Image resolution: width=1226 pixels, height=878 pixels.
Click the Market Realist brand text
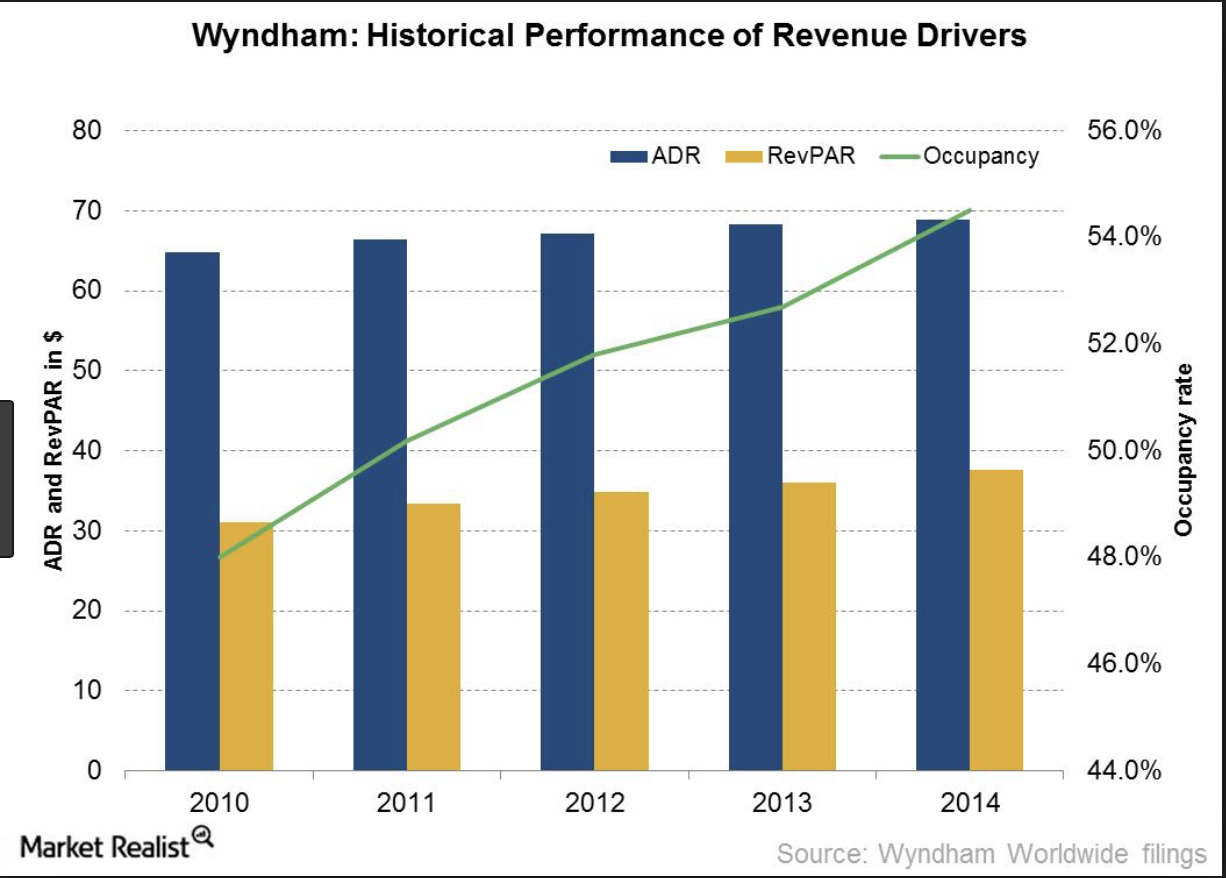pos(105,847)
